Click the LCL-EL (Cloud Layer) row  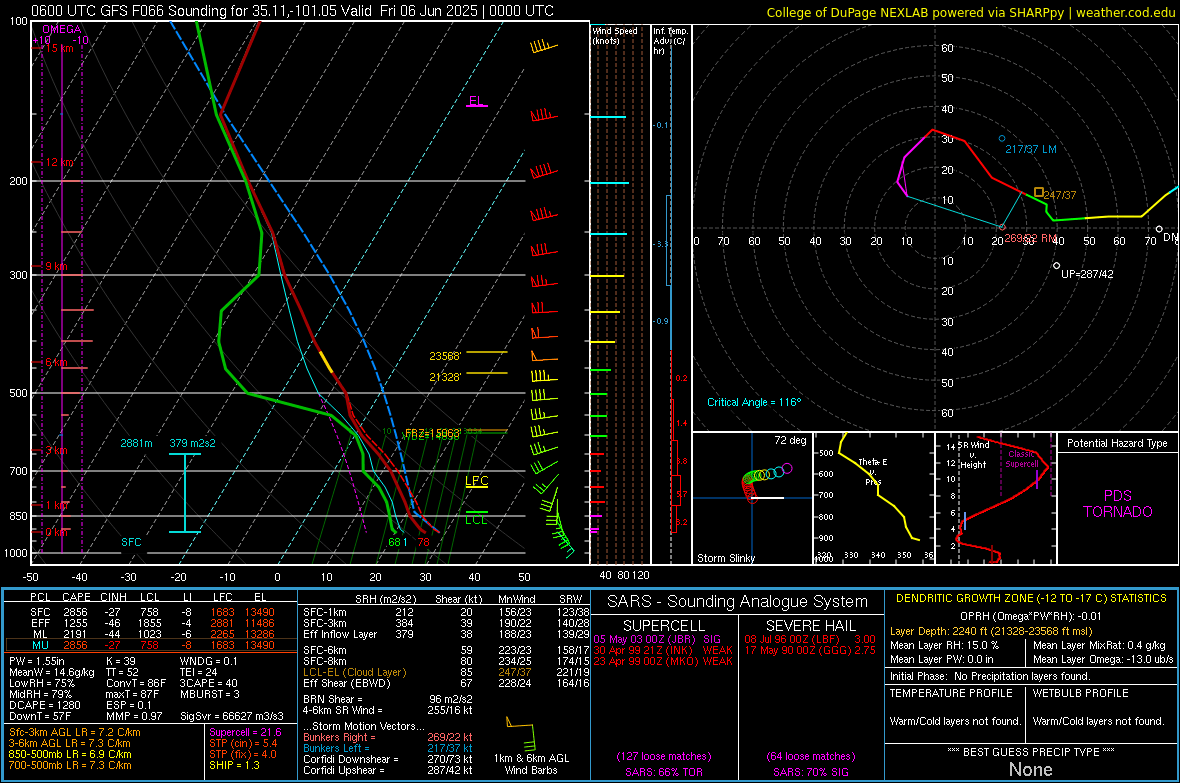click(x=446, y=672)
